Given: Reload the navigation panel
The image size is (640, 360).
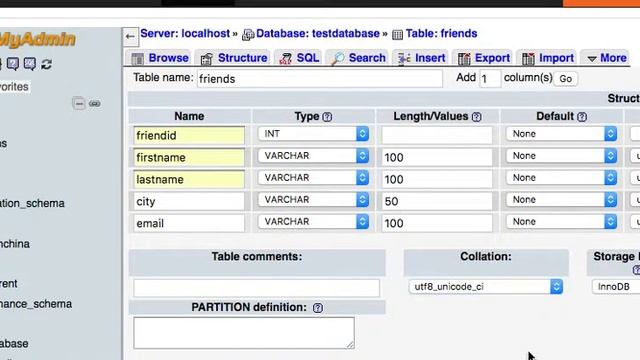Looking at the screenshot, I should coord(47,64).
